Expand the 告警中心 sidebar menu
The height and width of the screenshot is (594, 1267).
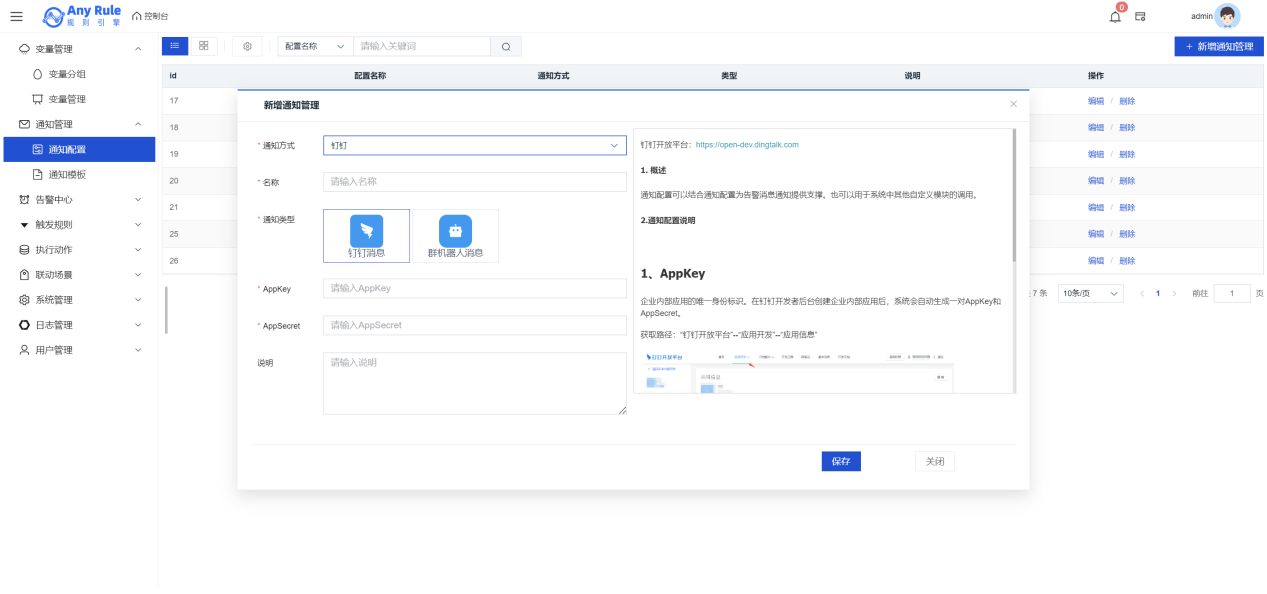tap(79, 200)
